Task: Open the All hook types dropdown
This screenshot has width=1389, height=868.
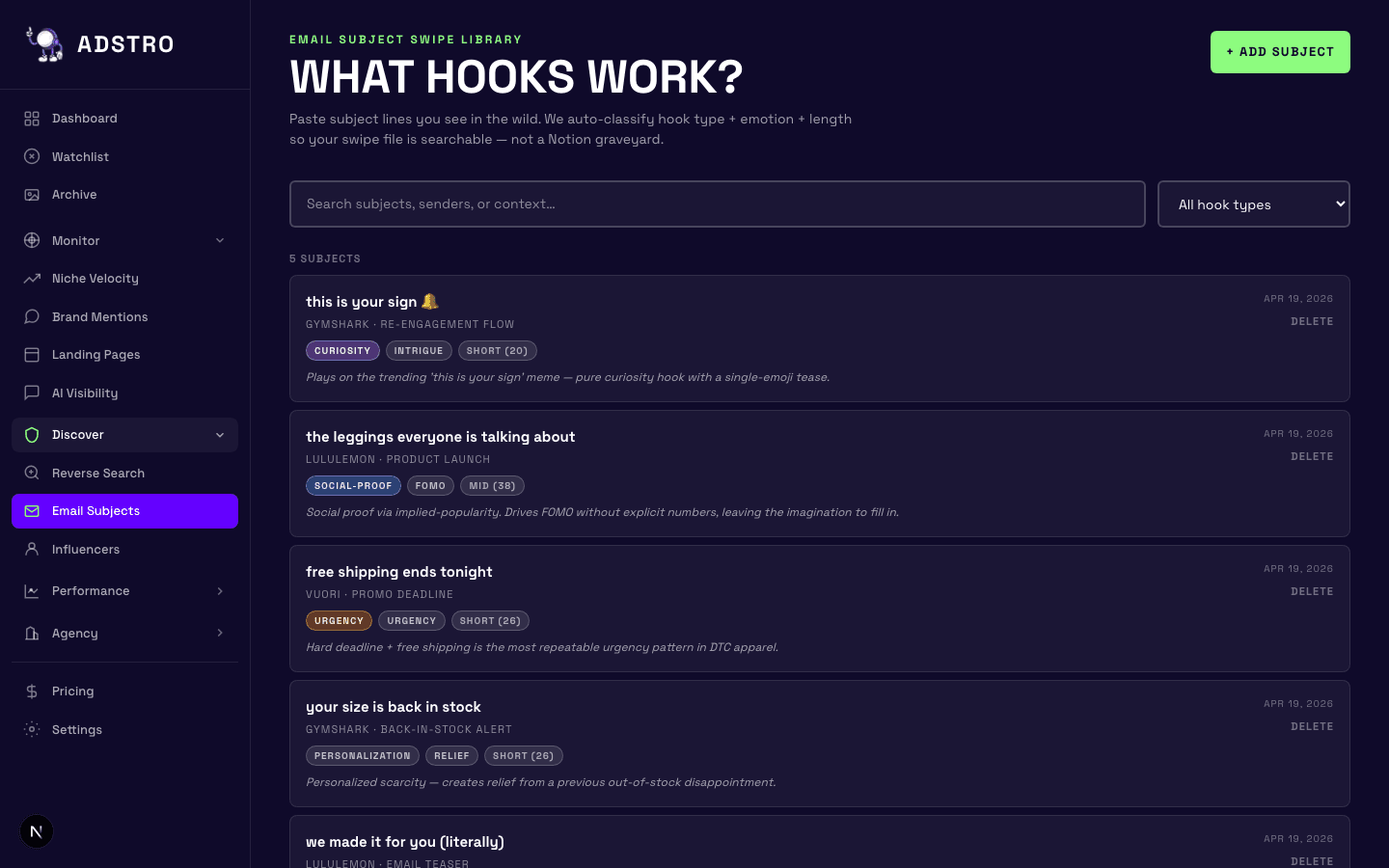Action: [x=1253, y=203]
